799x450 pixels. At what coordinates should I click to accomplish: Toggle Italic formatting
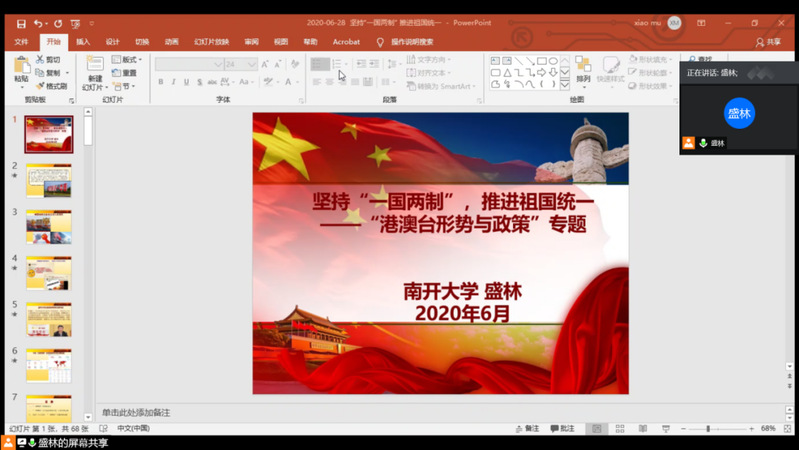[x=174, y=82]
